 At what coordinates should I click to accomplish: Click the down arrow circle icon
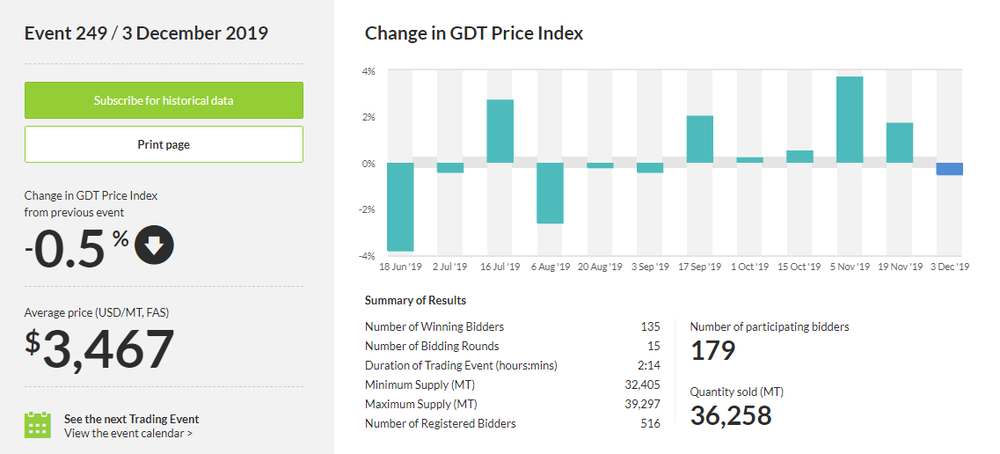[x=155, y=246]
